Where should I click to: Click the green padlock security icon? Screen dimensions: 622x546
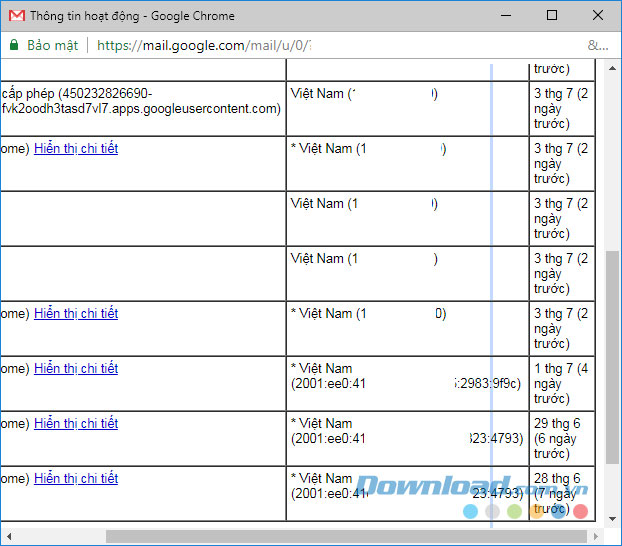(14, 45)
